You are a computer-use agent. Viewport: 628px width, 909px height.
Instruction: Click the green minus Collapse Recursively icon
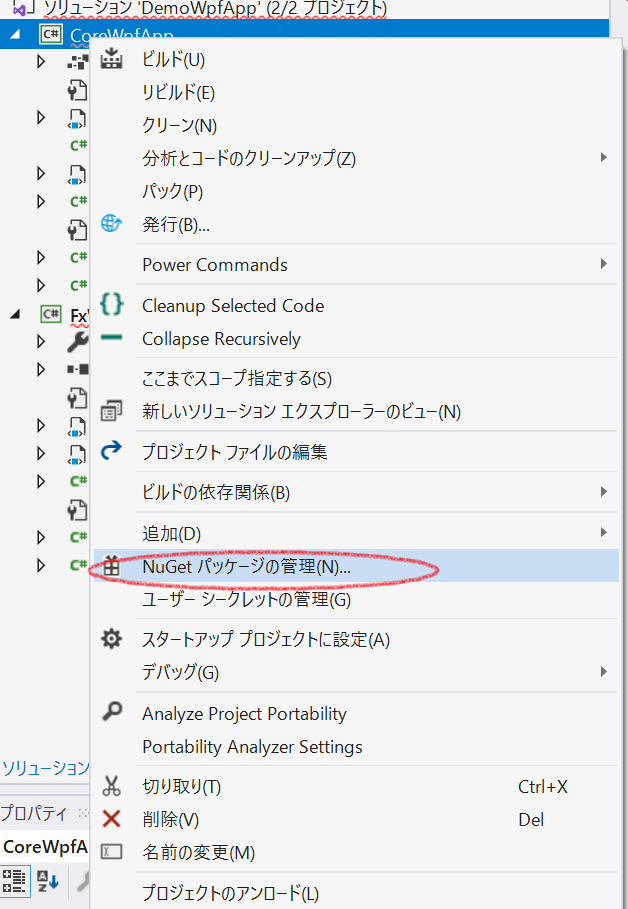click(x=111, y=337)
